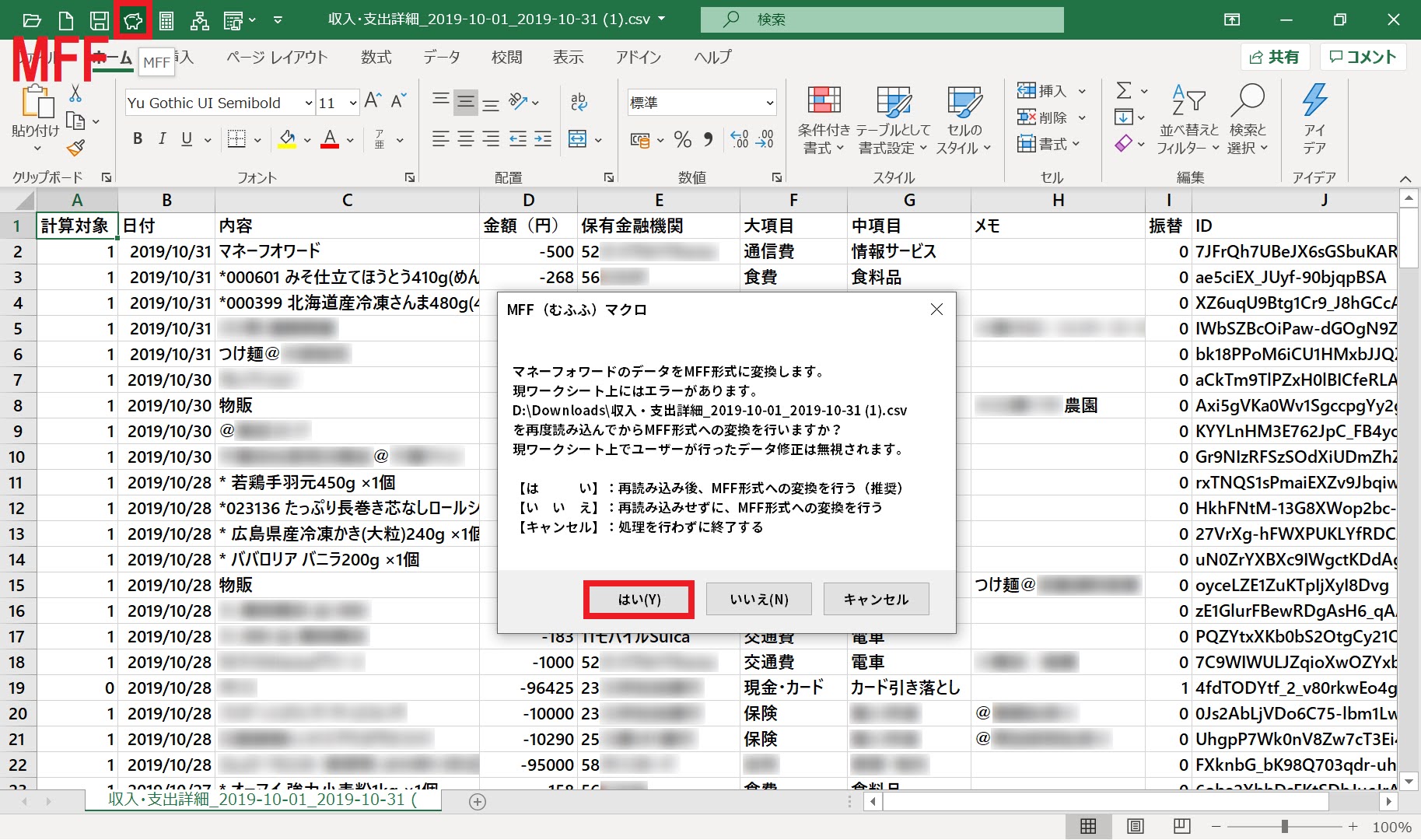1421x840 pixels.
Task: Switch to Page Layout view icon in the status bar
Action: point(1136,827)
